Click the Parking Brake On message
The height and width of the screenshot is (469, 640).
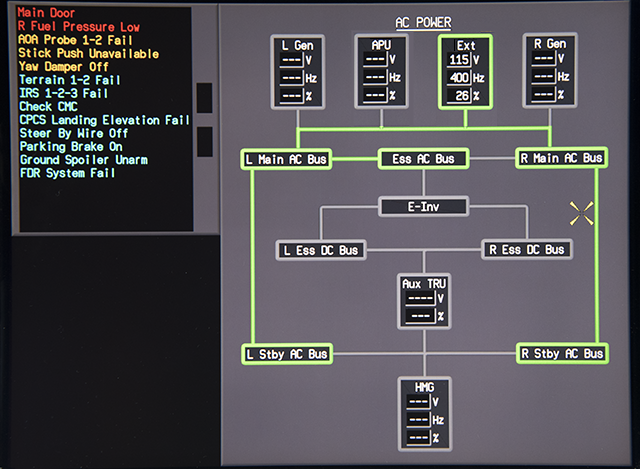pyautogui.click(x=71, y=147)
